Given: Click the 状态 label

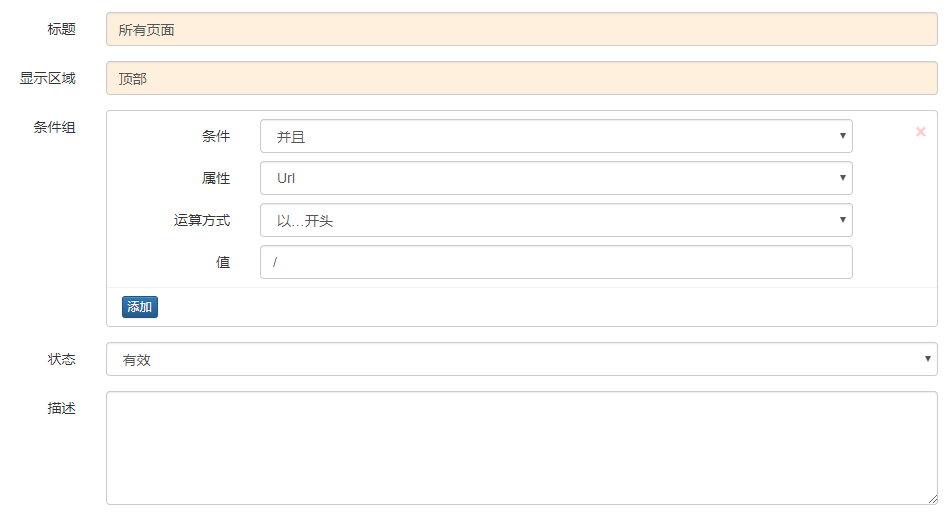Looking at the screenshot, I should click(61, 359).
